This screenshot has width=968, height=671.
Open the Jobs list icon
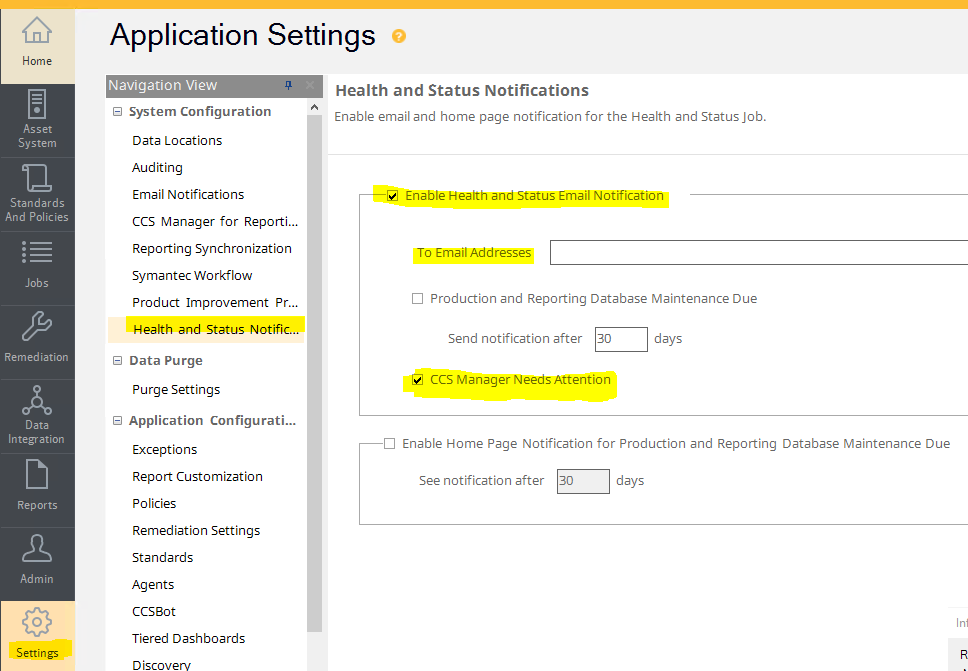pyautogui.click(x=37, y=265)
